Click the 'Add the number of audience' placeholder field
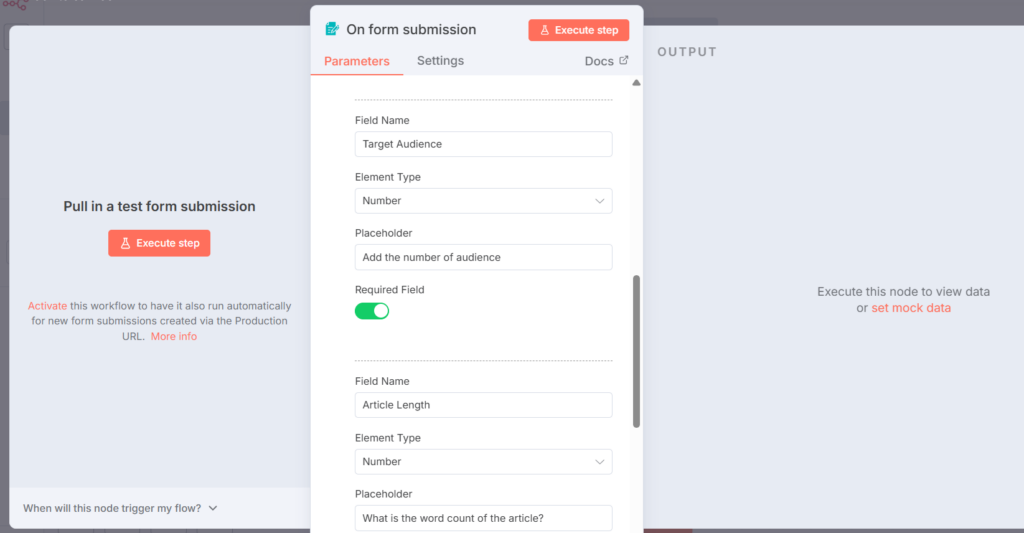This screenshot has height=533, width=1024. tap(483, 257)
